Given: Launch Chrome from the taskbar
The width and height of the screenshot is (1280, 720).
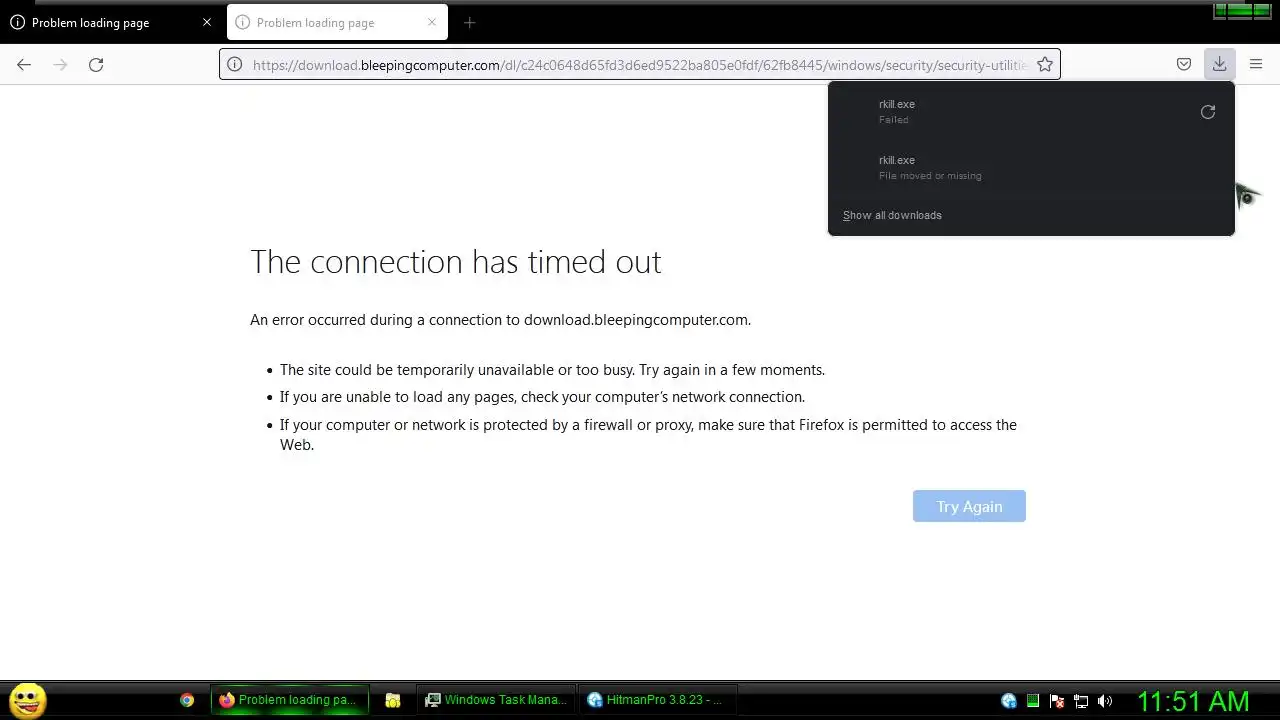Looking at the screenshot, I should 187,700.
